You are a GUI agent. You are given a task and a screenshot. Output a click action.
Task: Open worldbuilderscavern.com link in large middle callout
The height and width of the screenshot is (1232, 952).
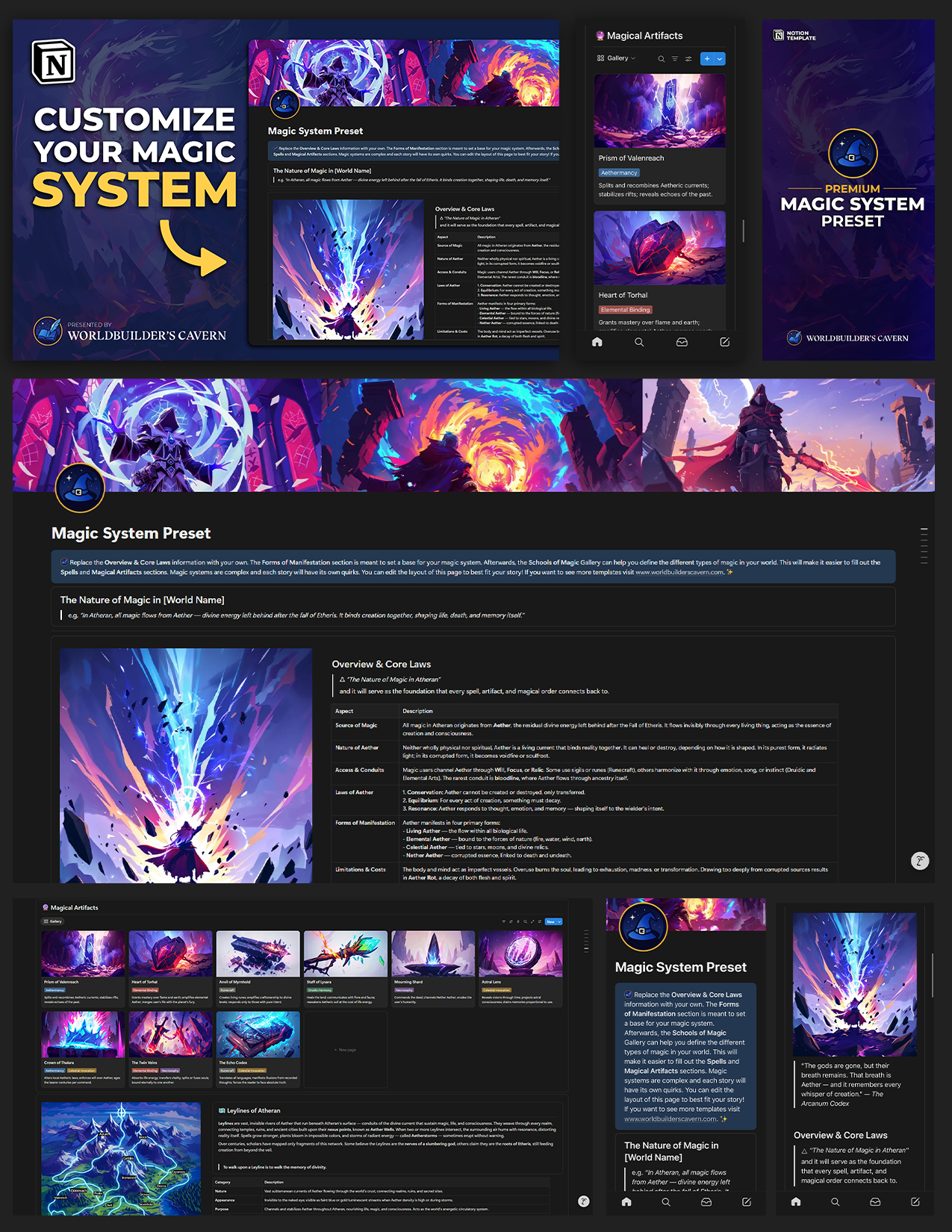(x=679, y=573)
